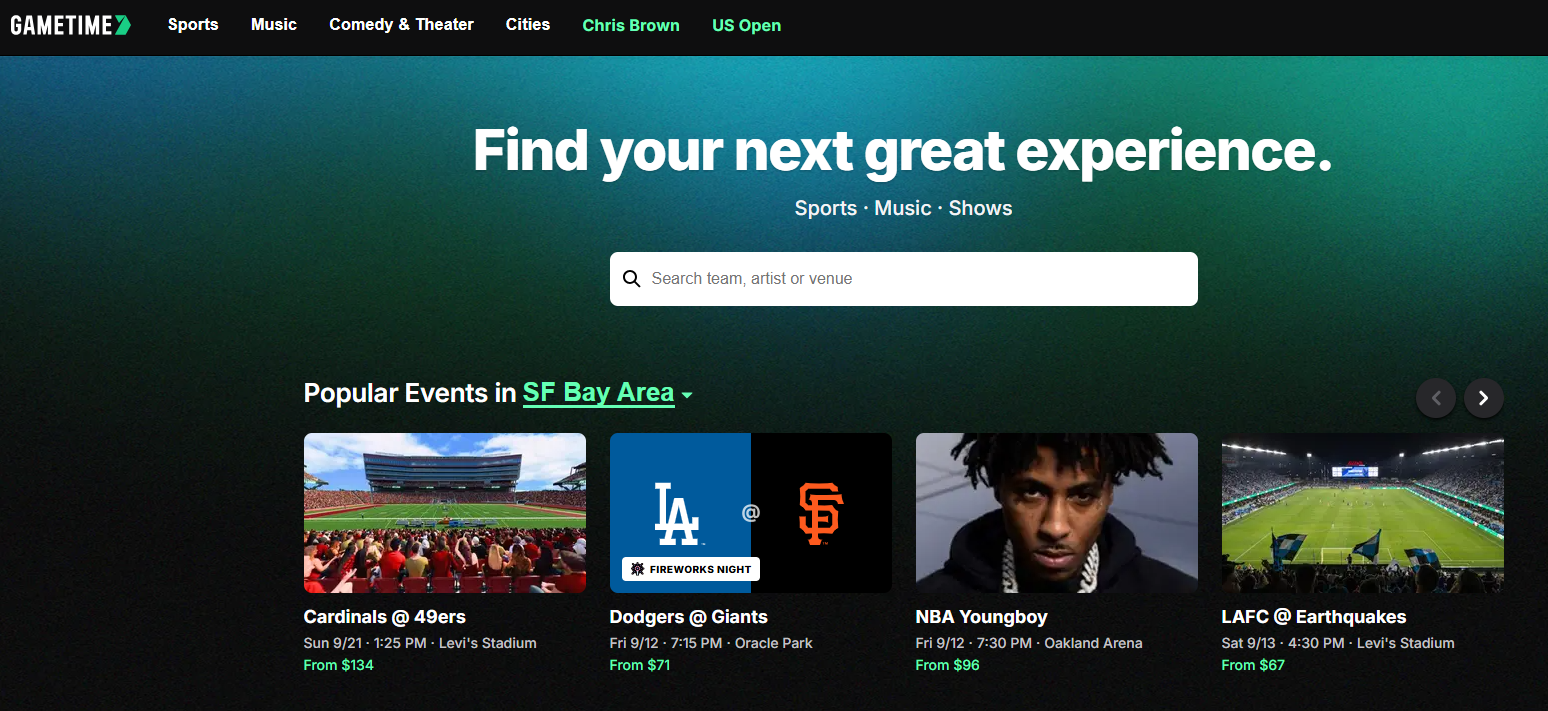Click the Fireworks Night badge
Image resolution: width=1548 pixels, height=711 pixels.
691,569
